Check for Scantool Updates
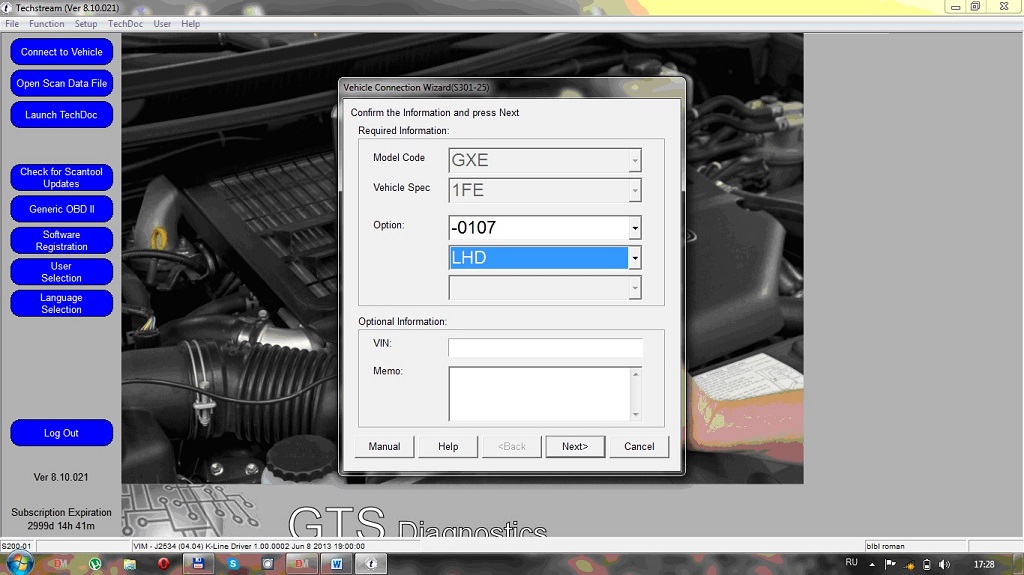 (x=61, y=177)
